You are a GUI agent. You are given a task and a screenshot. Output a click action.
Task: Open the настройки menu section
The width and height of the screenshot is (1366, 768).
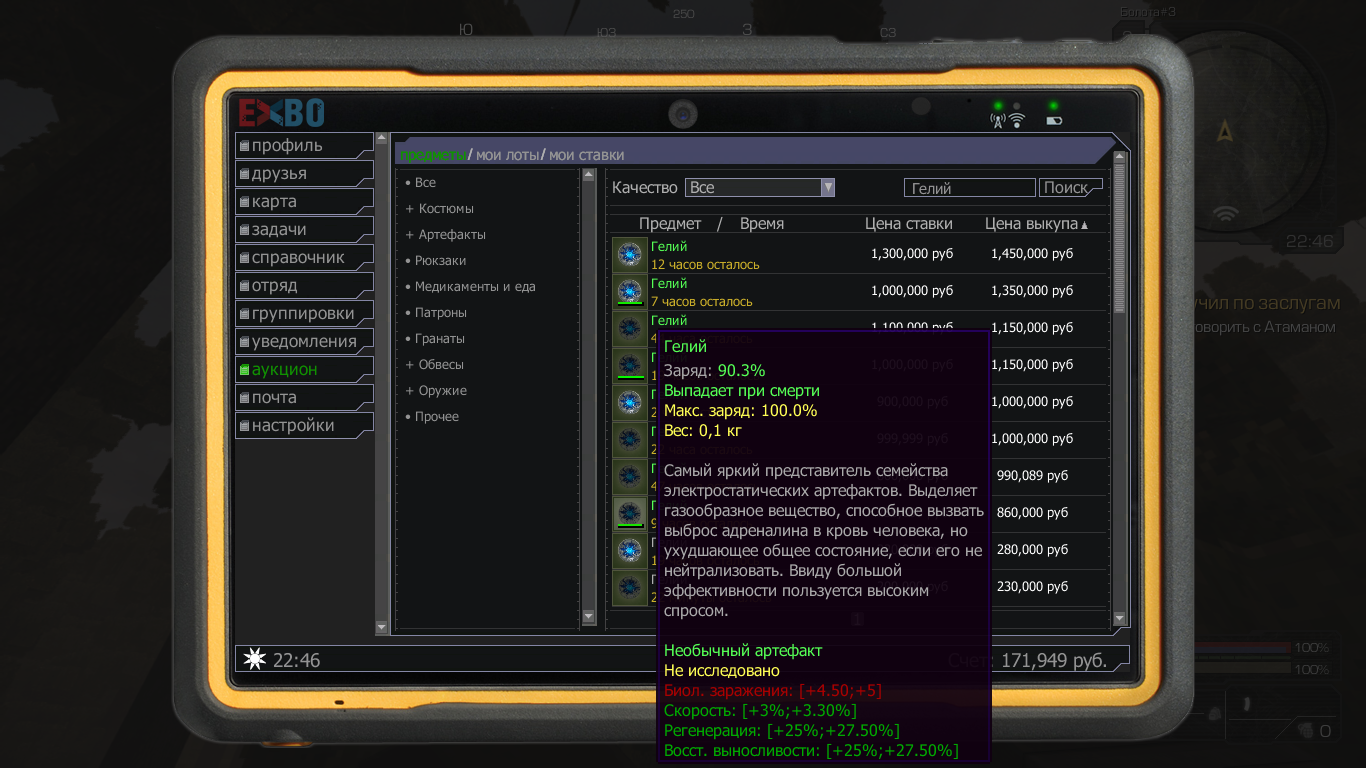click(304, 425)
